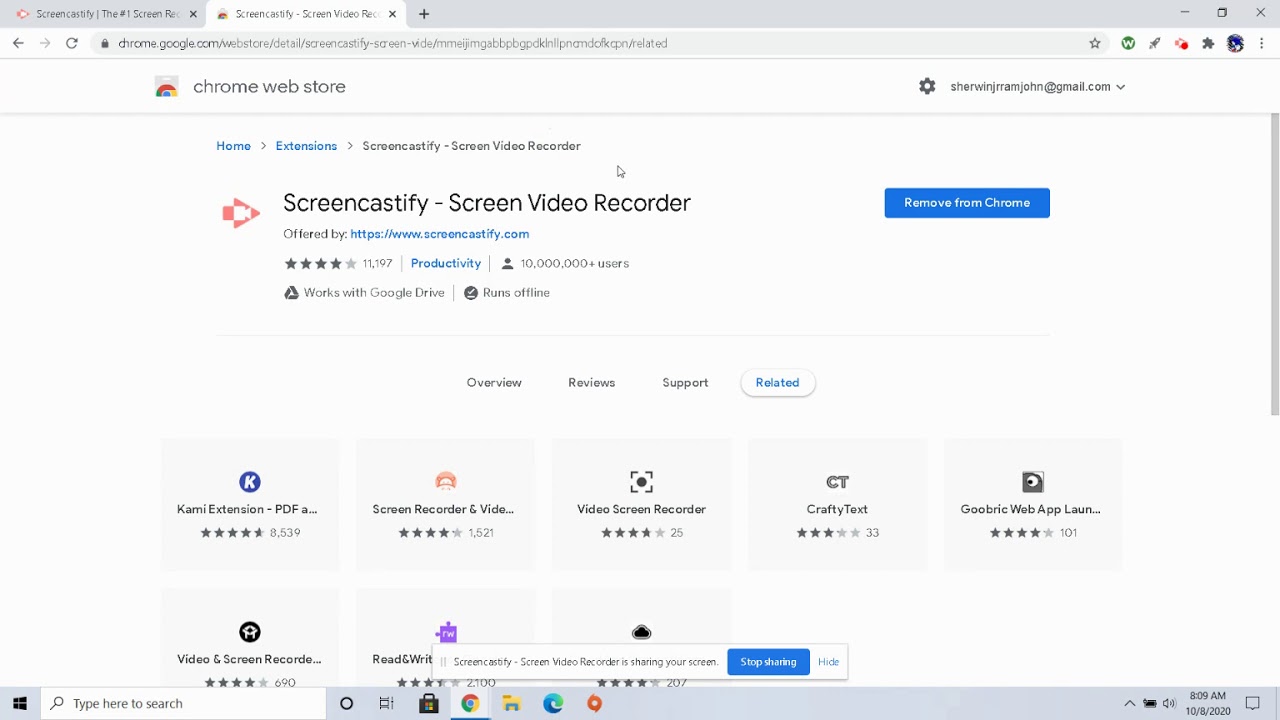
Task: Click the CraftyText CT icon
Action: [x=838, y=482]
